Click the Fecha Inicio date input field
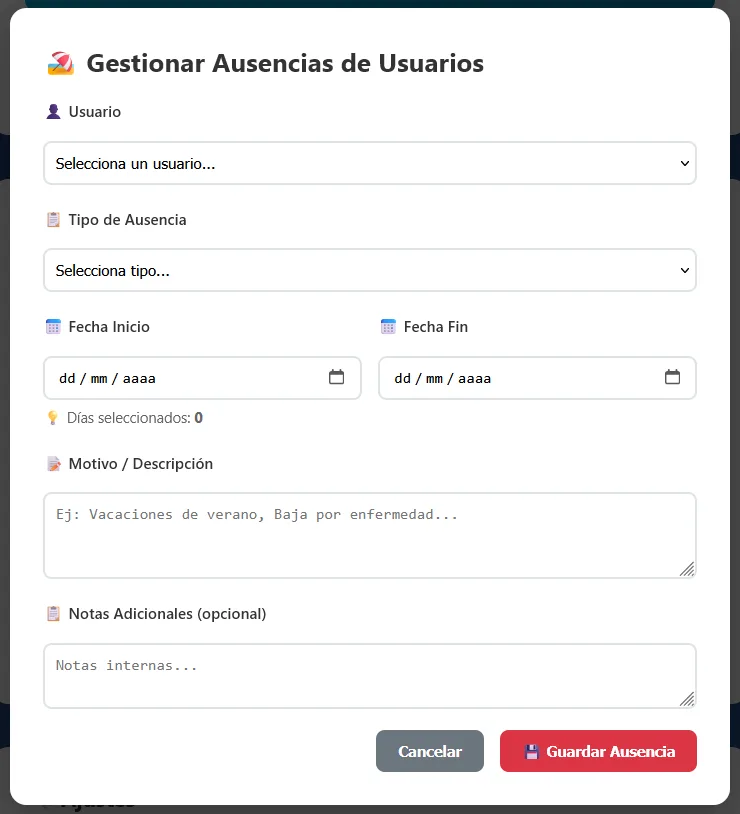 pyautogui.click(x=150, y=378)
